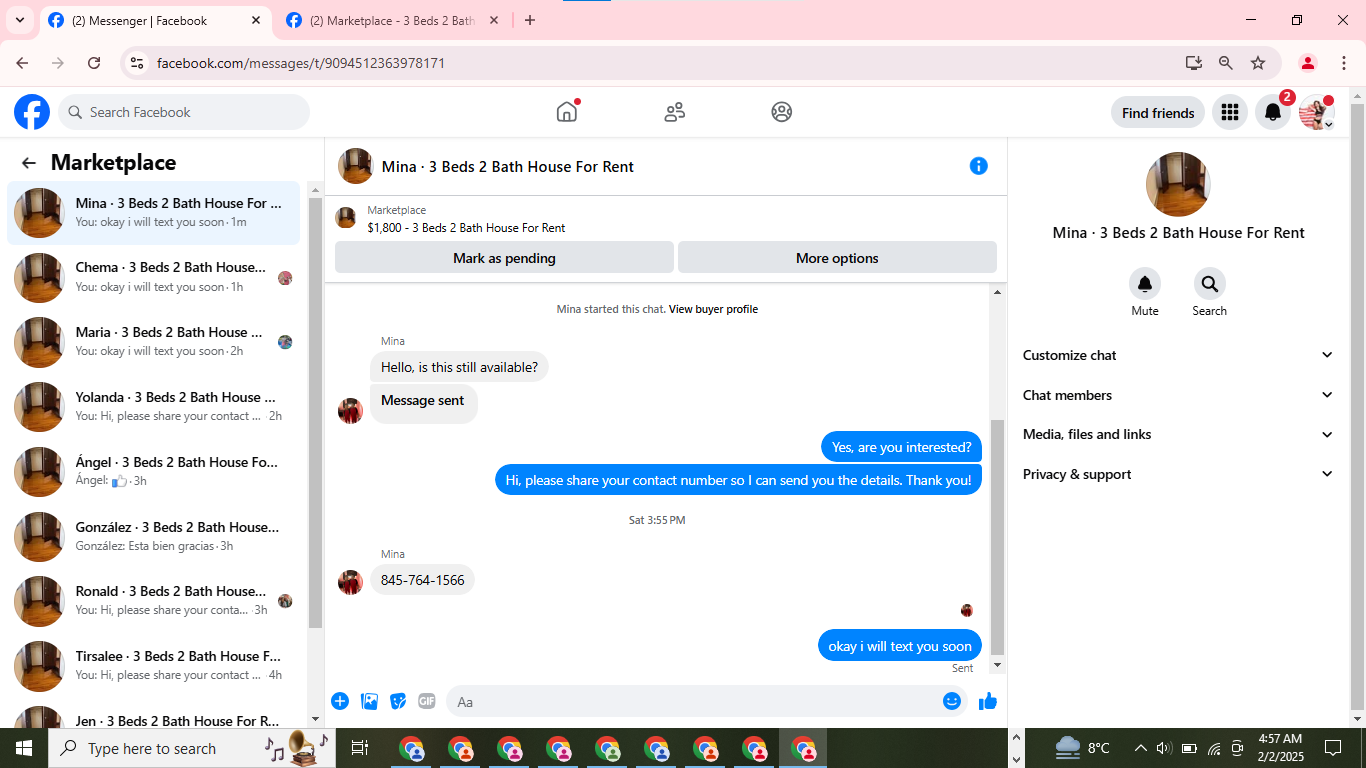Go to the Home feed icon
The width and height of the screenshot is (1366, 768).
click(x=567, y=112)
